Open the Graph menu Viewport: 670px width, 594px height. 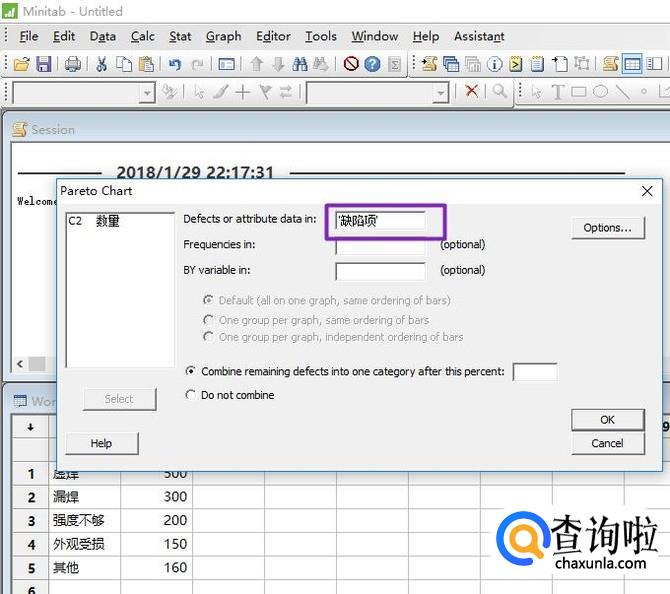(223, 36)
